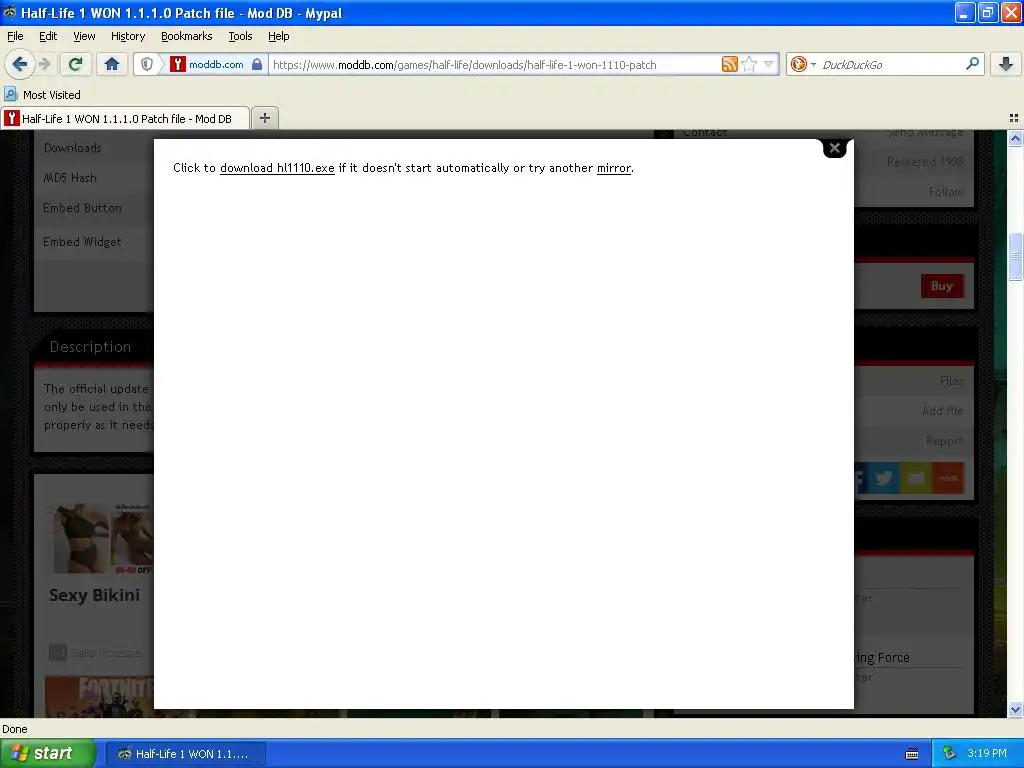Screen dimensions: 1024x768
Task: Subscribe using the RSS feed icon
Action: 729,64
